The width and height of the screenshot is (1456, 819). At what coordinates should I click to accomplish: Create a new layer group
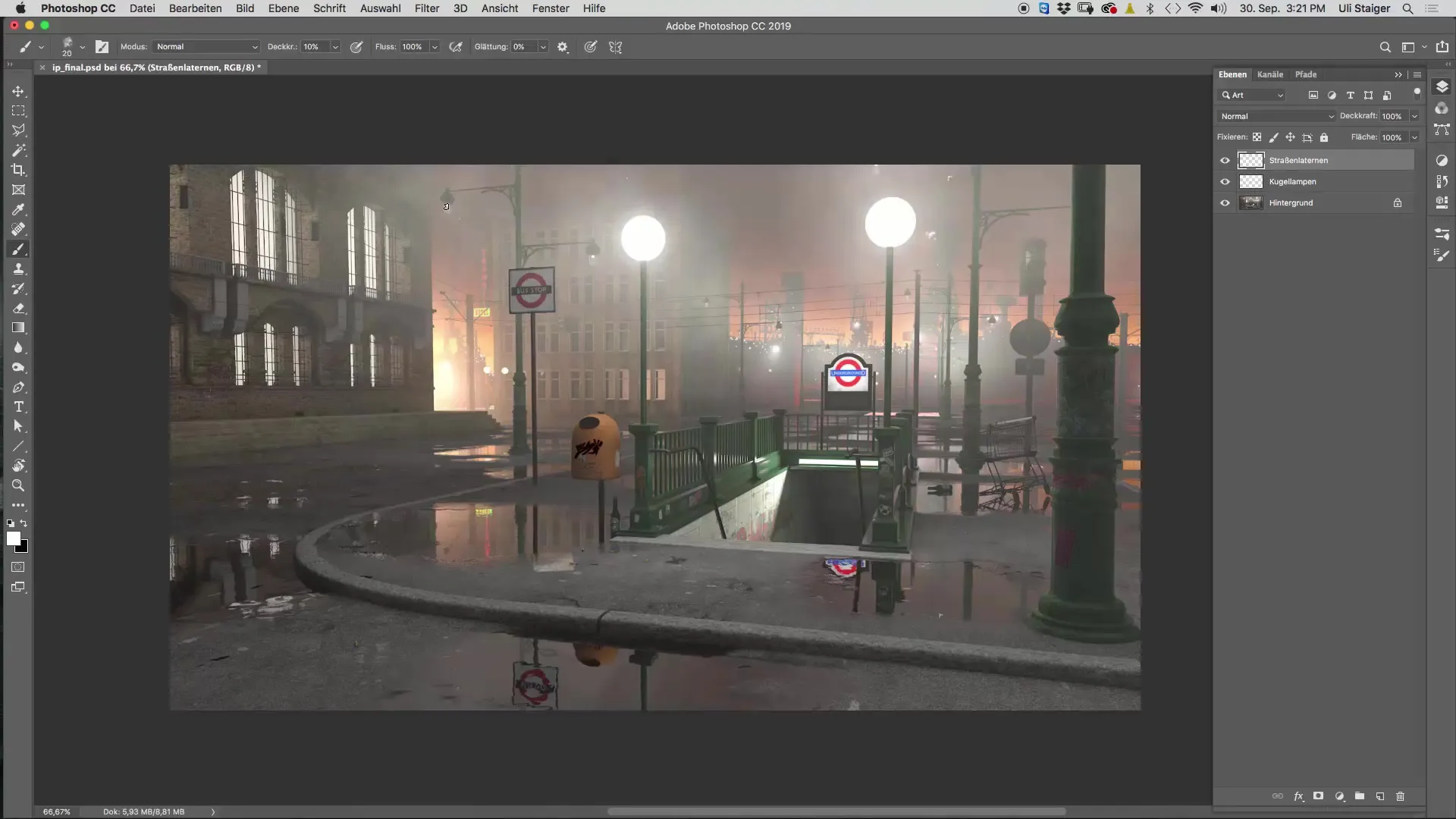point(1360,796)
